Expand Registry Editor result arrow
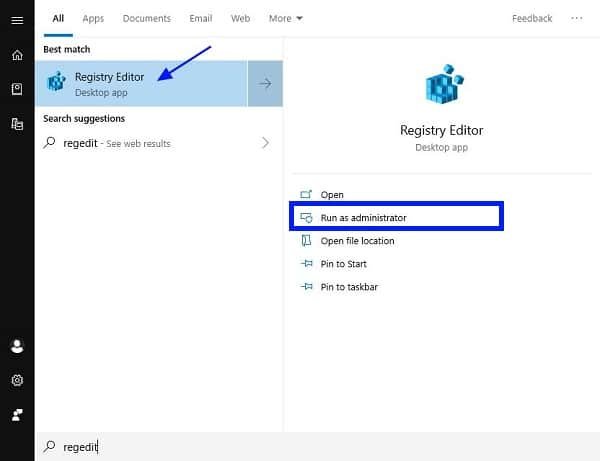The height and width of the screenshot is (461, 600). (265, 83)
